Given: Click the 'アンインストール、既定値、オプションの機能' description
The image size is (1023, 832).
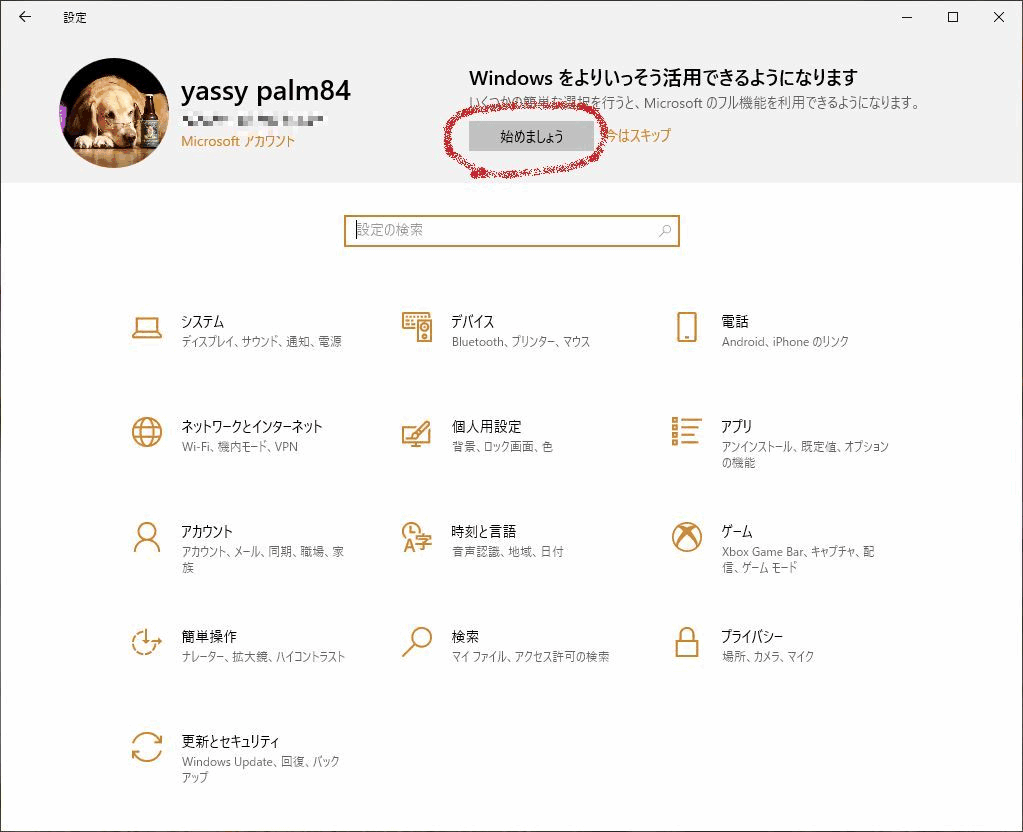Looking at the screenshot, I should tap(805, 455).
